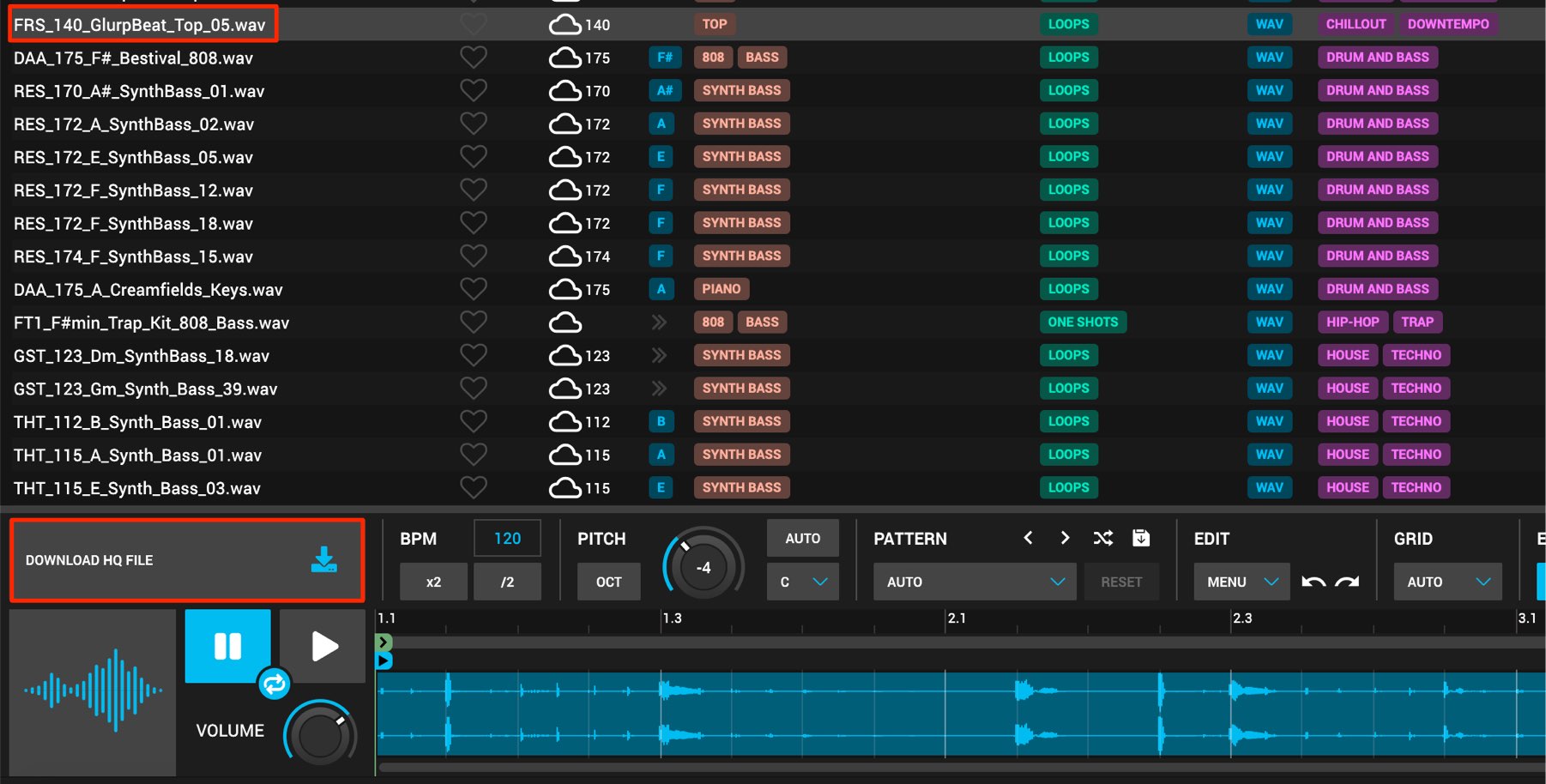Favorite RES_172_A_SynthBass_02.wav with heart icon
This screenshot has height=784, width=1546.
point(474,124)
